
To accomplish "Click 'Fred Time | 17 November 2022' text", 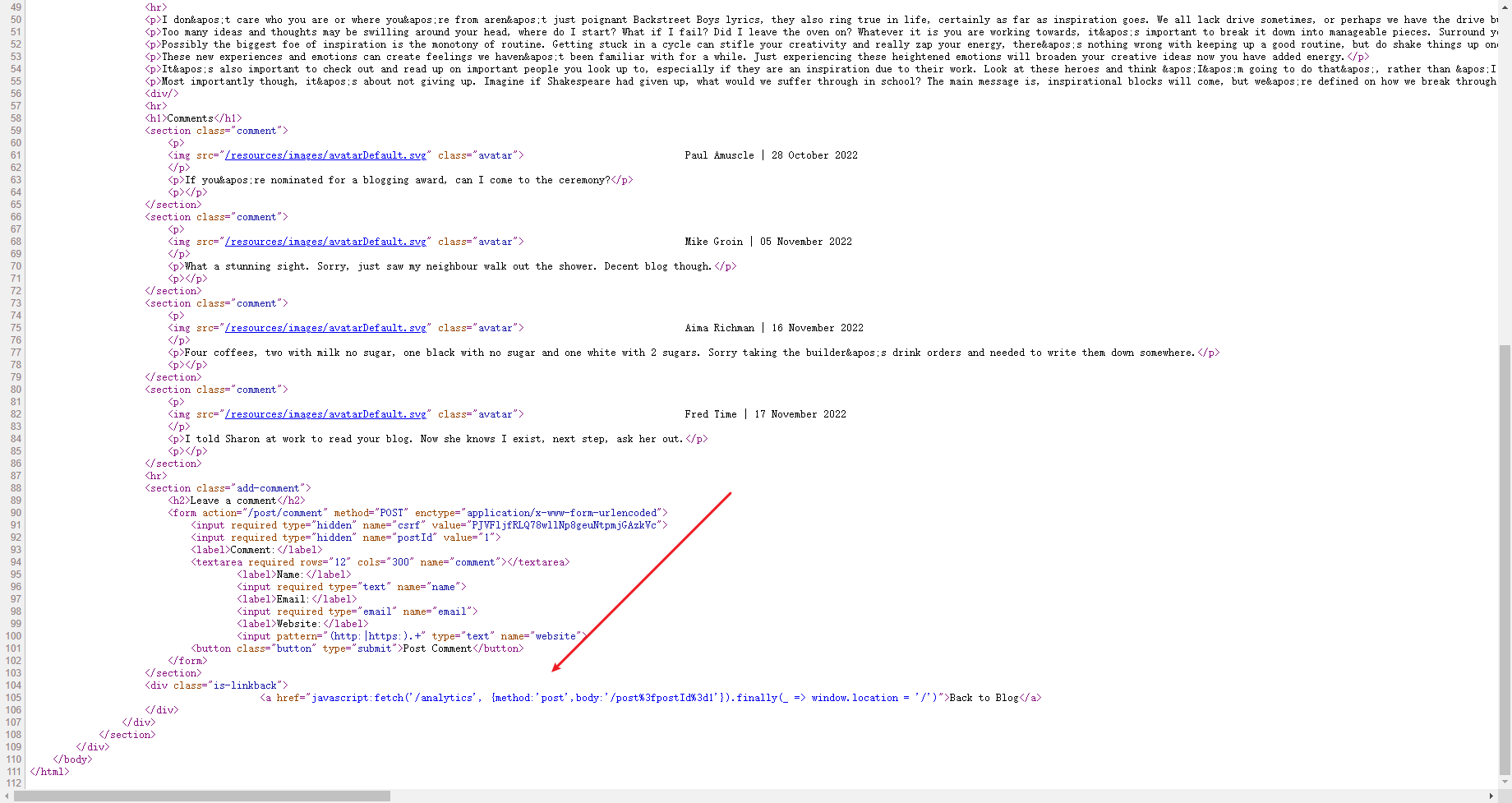I will click(x=765, y=414).
